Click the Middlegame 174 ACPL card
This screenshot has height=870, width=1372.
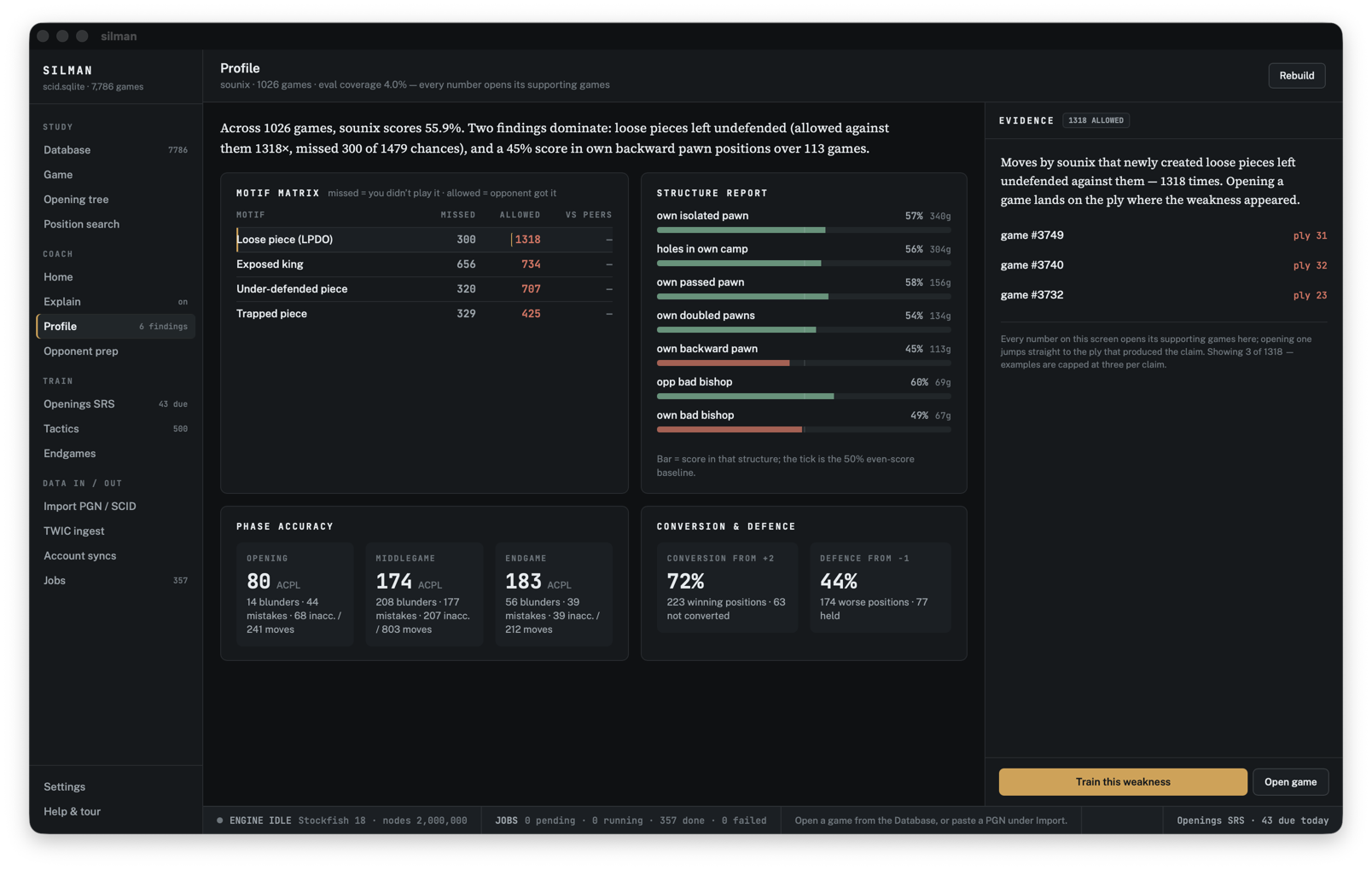[x=424, y=594]
